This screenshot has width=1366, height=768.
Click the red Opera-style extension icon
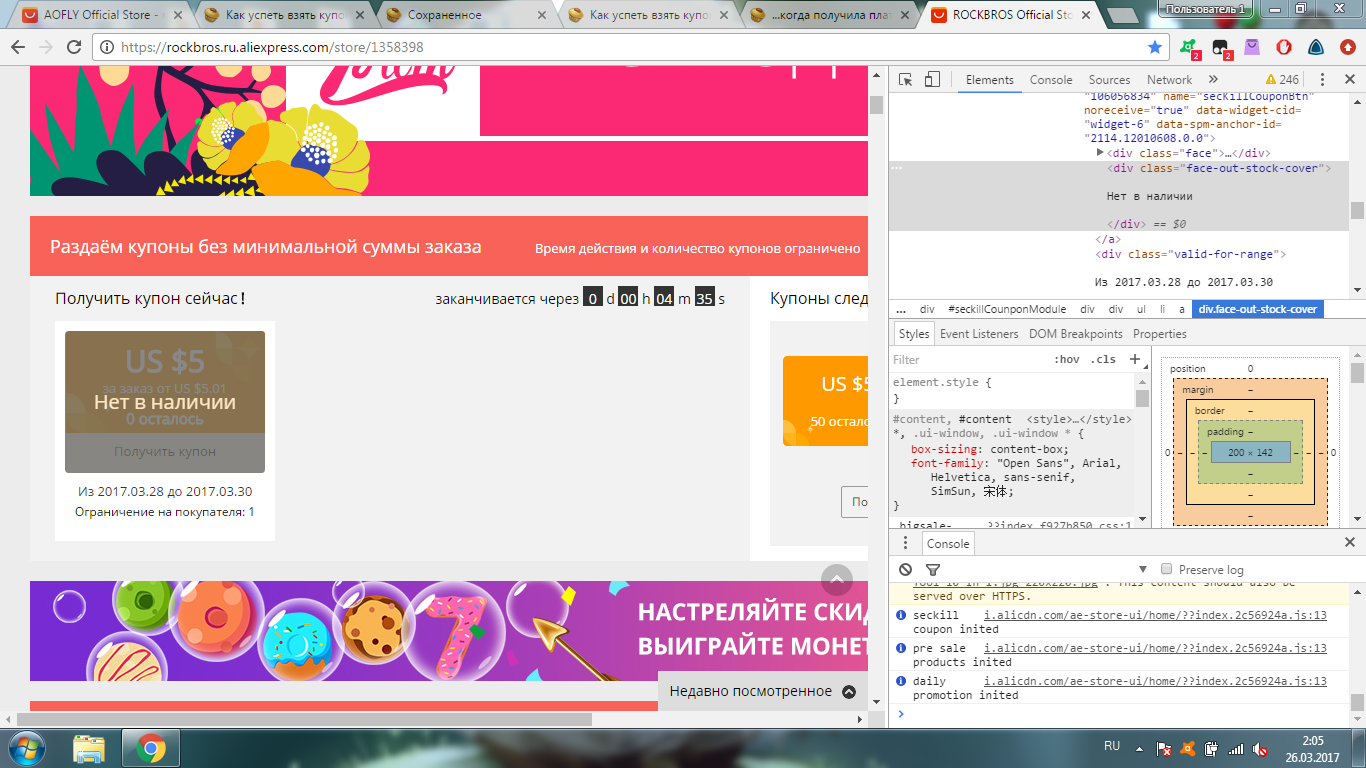click(1284, 47)
